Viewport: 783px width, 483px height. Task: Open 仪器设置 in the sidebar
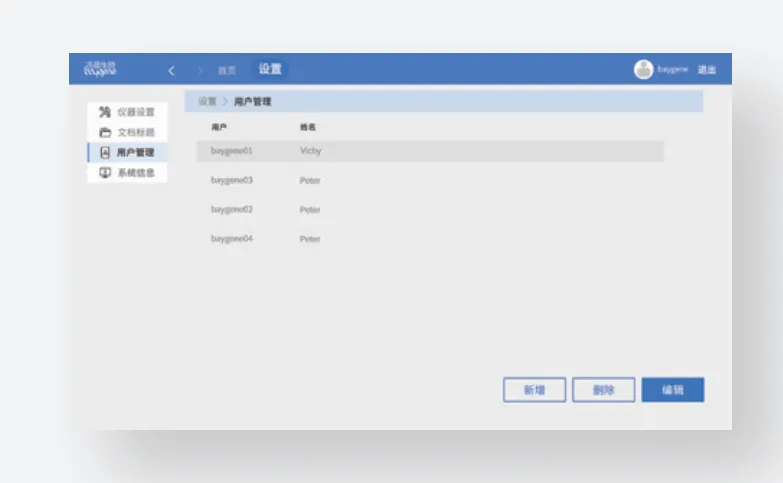pyautogui.click(x=127, y=112)
